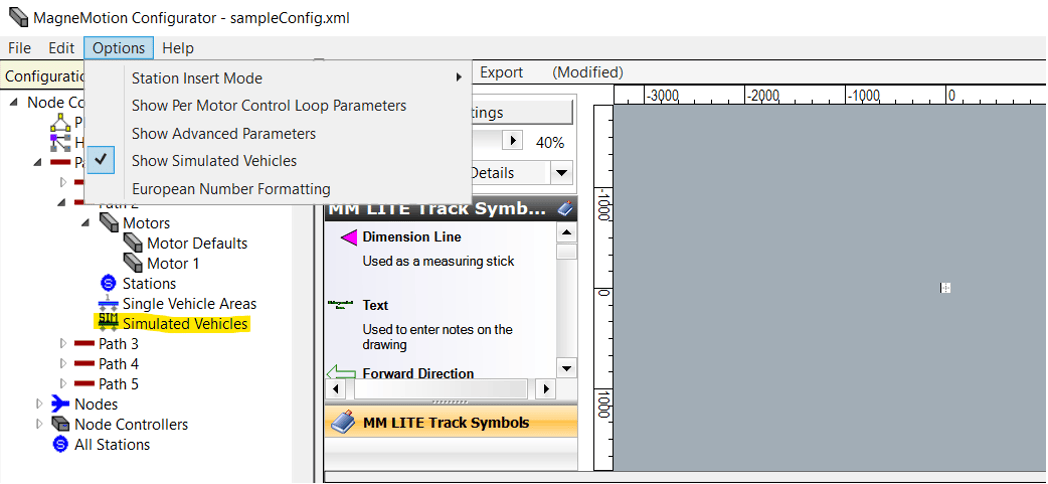
Task: Click the zoom increase arrow beside 40%
Action: click(x=513, y=141)
